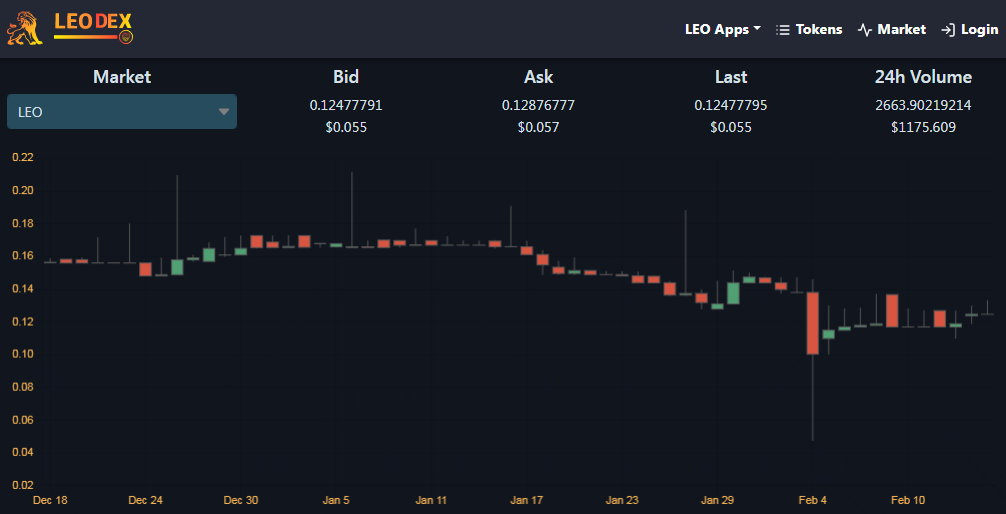Click the LeoDex lion logo
Image resolution: width=1006 pixels, height=514 pixels.
[x=24, y=28]
